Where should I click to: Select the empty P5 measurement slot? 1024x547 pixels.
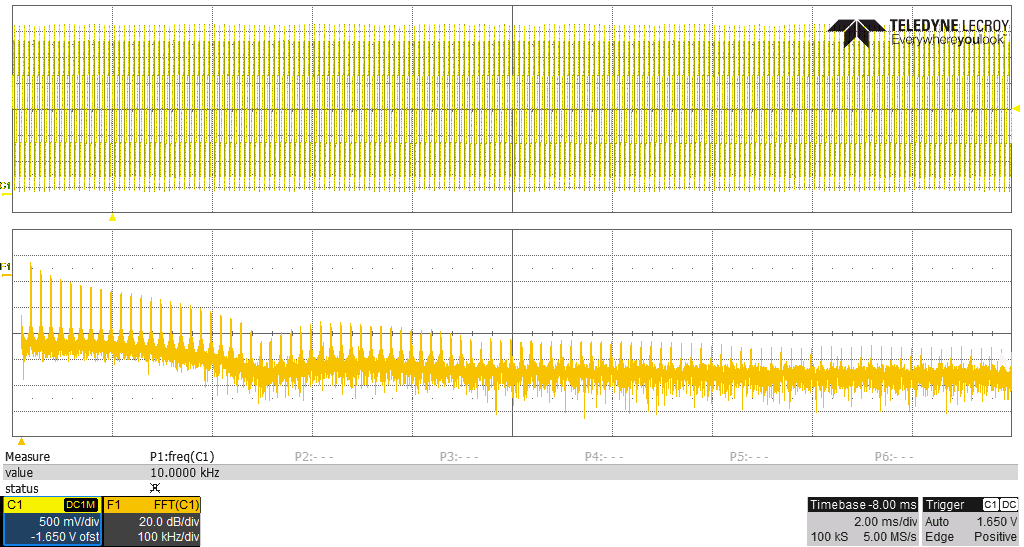(749, 457)
